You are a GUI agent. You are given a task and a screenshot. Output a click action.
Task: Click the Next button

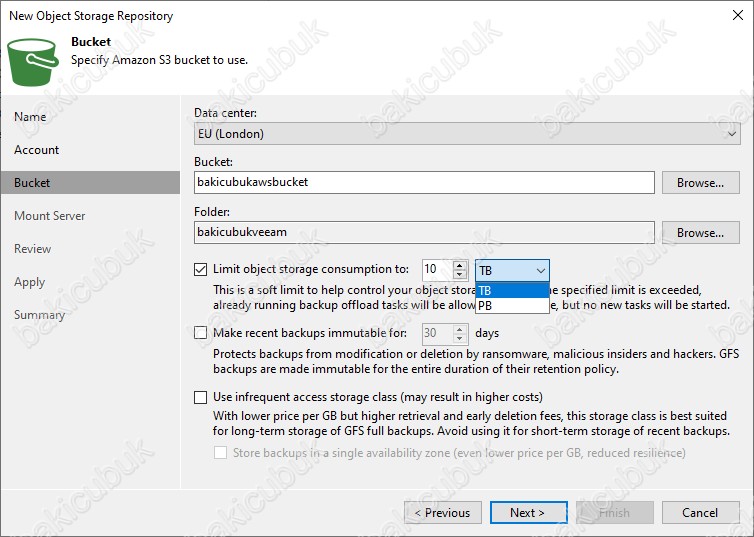pyautogui.click(x=528, y=513)
